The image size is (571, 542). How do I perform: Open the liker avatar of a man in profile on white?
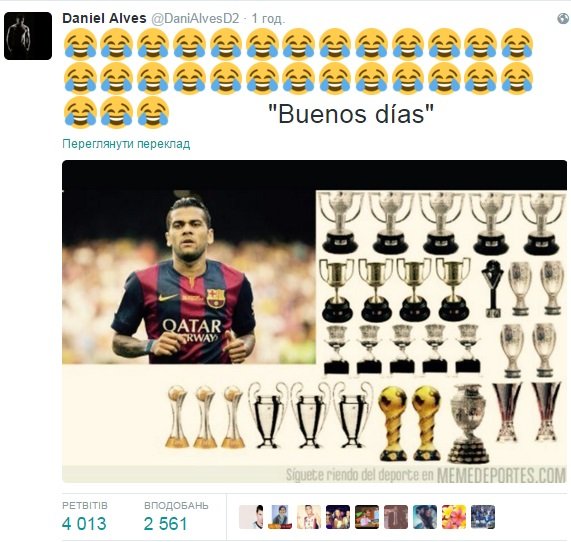point(251,517)
